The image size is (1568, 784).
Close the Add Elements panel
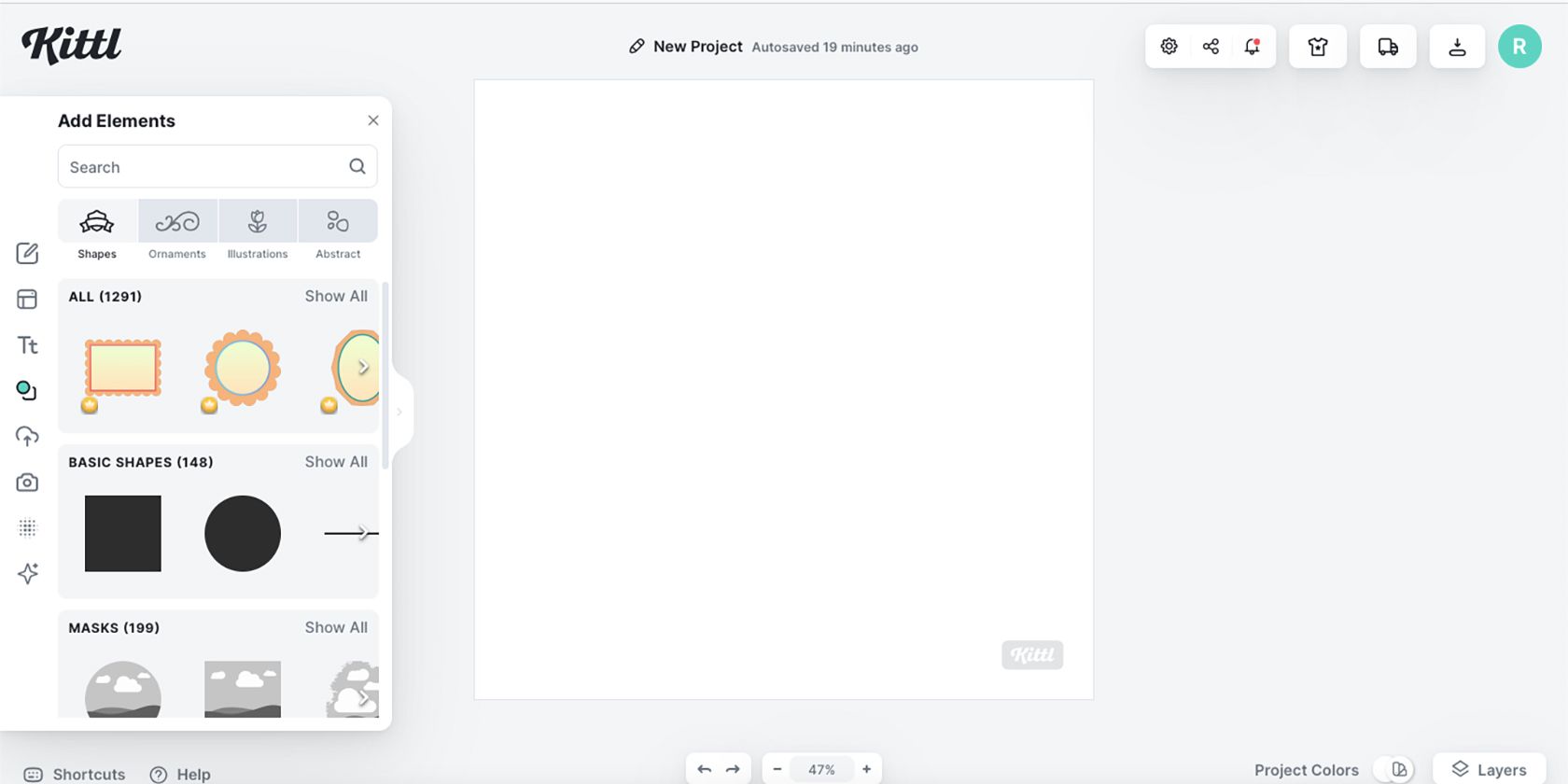coord(373,120)
